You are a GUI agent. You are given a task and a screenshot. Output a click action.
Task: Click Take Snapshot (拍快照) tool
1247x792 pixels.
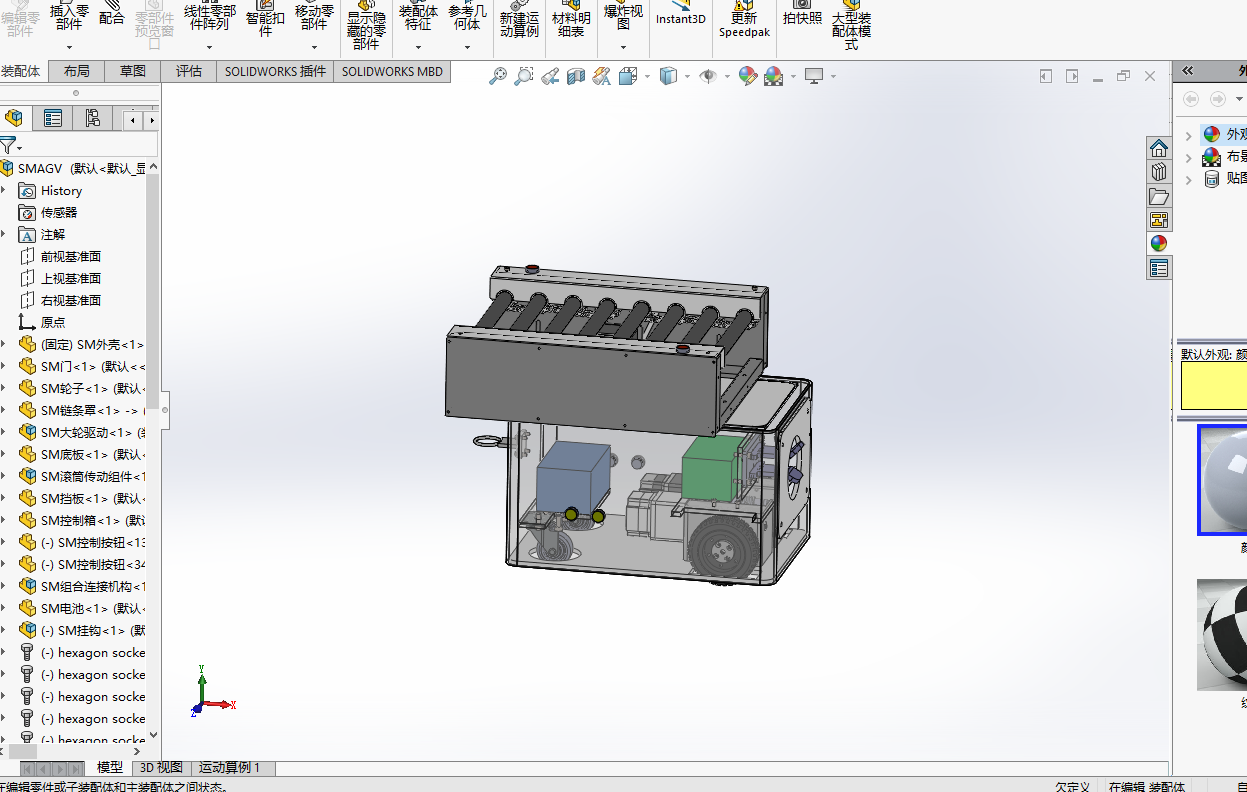[x=802, y=14]
